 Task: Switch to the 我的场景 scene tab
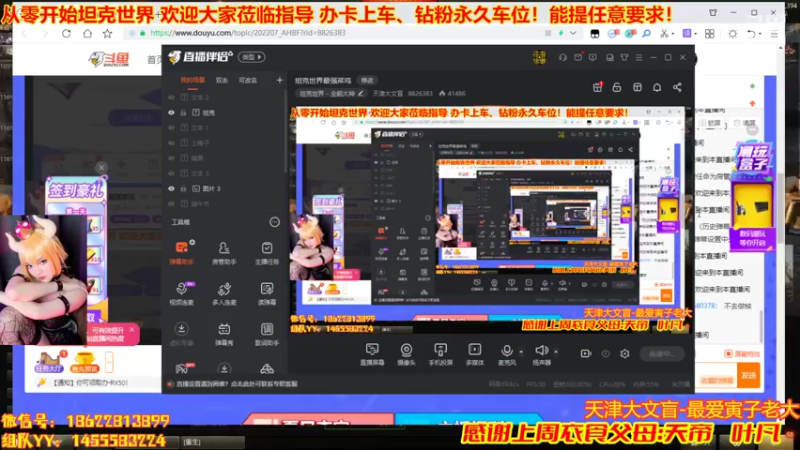(x=192, y=80)
